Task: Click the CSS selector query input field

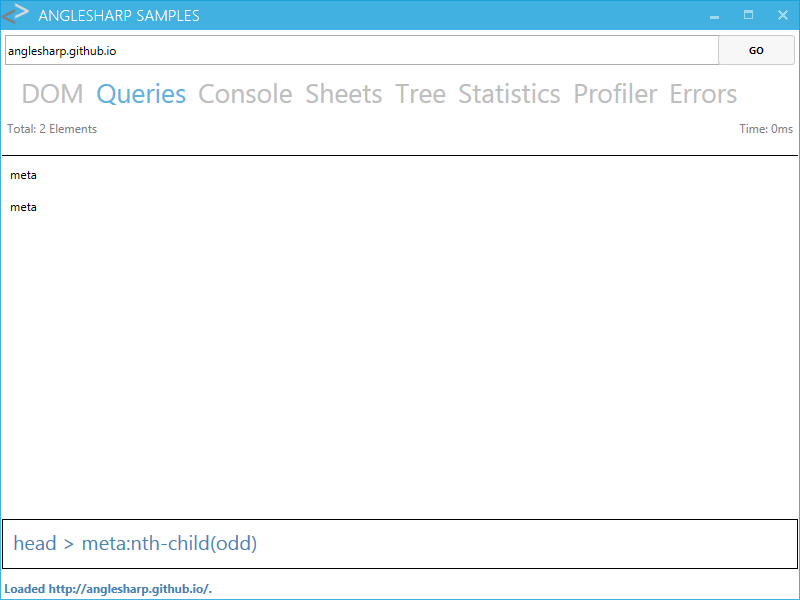Action: tap(400, 543)
